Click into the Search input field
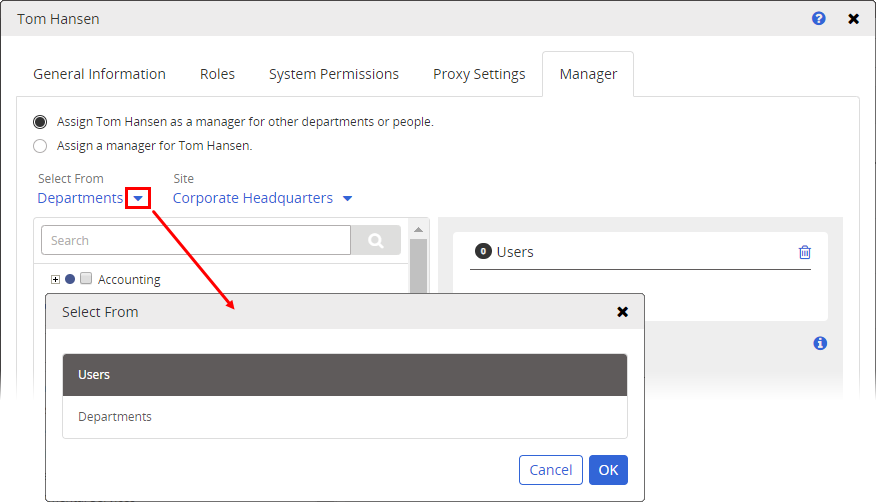Screen dimensions: 876x502 [196, 240]
